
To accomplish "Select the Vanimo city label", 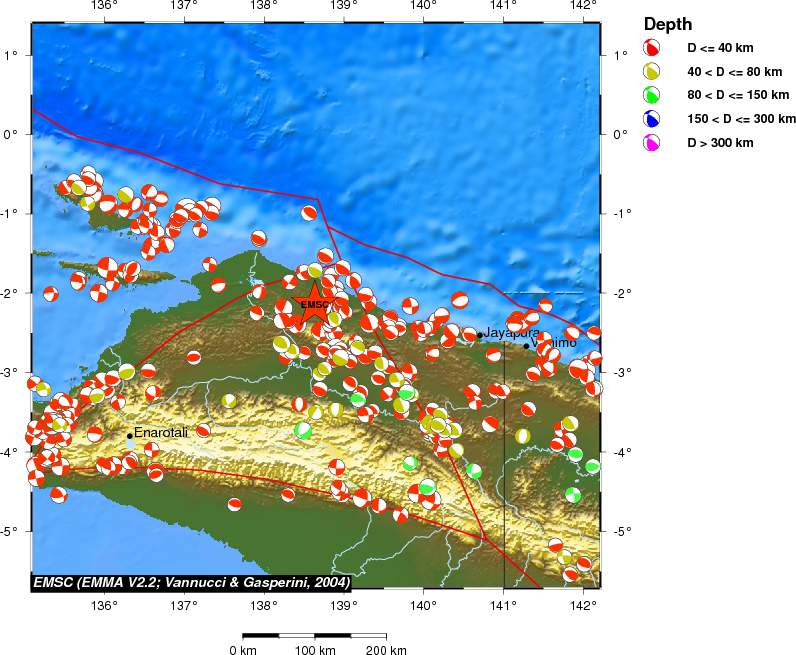I will coord(556,343).
